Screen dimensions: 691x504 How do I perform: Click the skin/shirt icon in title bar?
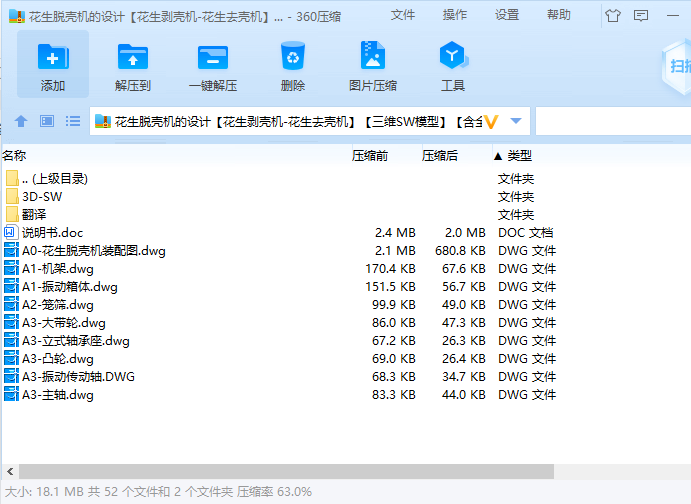tap(613, 16)
